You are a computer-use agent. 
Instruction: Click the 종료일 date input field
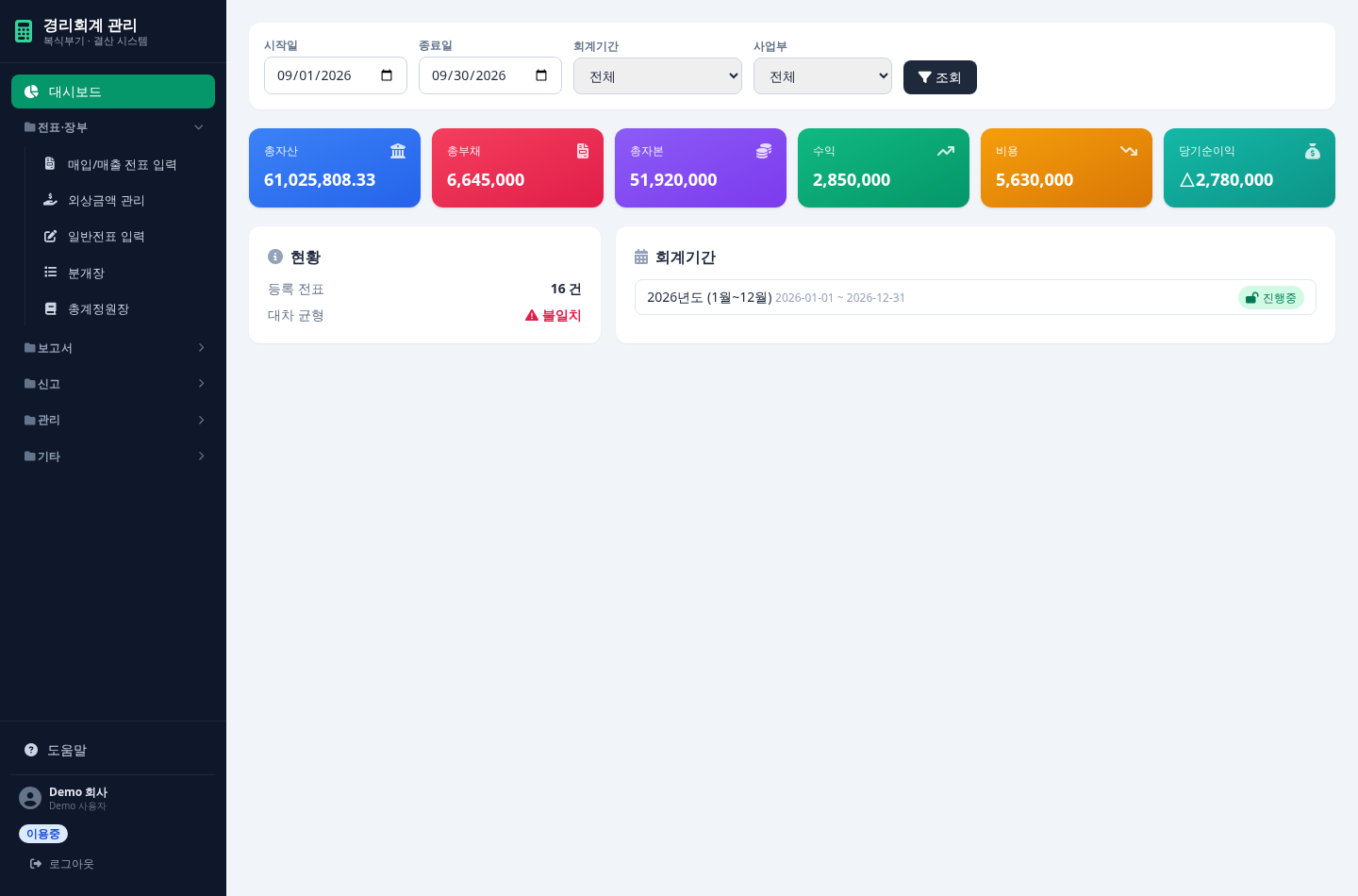pos(490,75)
